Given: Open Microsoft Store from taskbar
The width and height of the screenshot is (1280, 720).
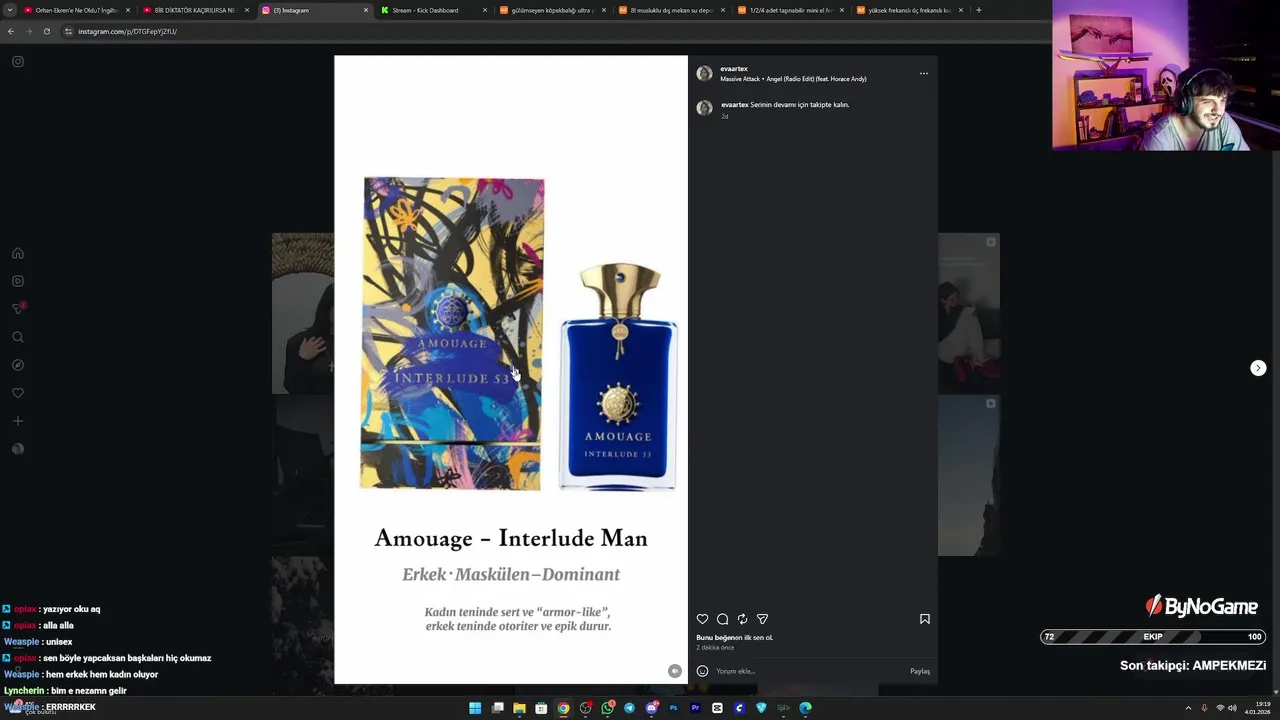Looking at the screenshot, I should coord(541,708).
